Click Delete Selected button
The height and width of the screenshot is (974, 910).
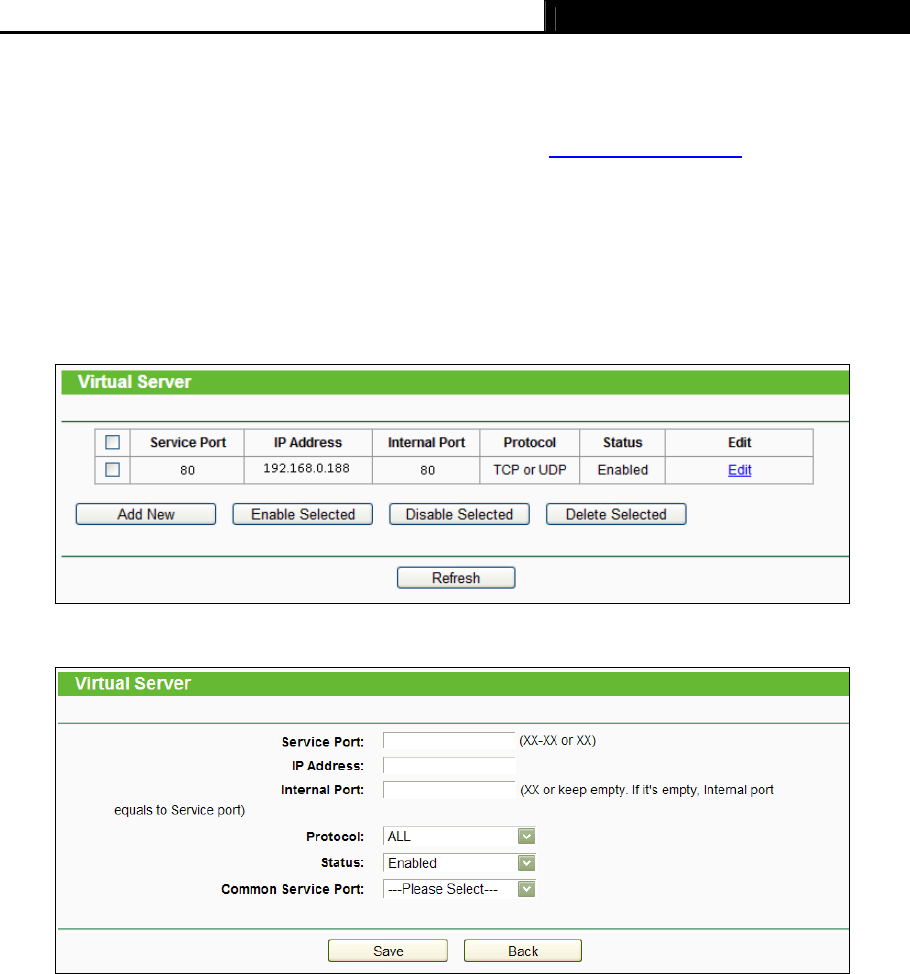[616, 514]
